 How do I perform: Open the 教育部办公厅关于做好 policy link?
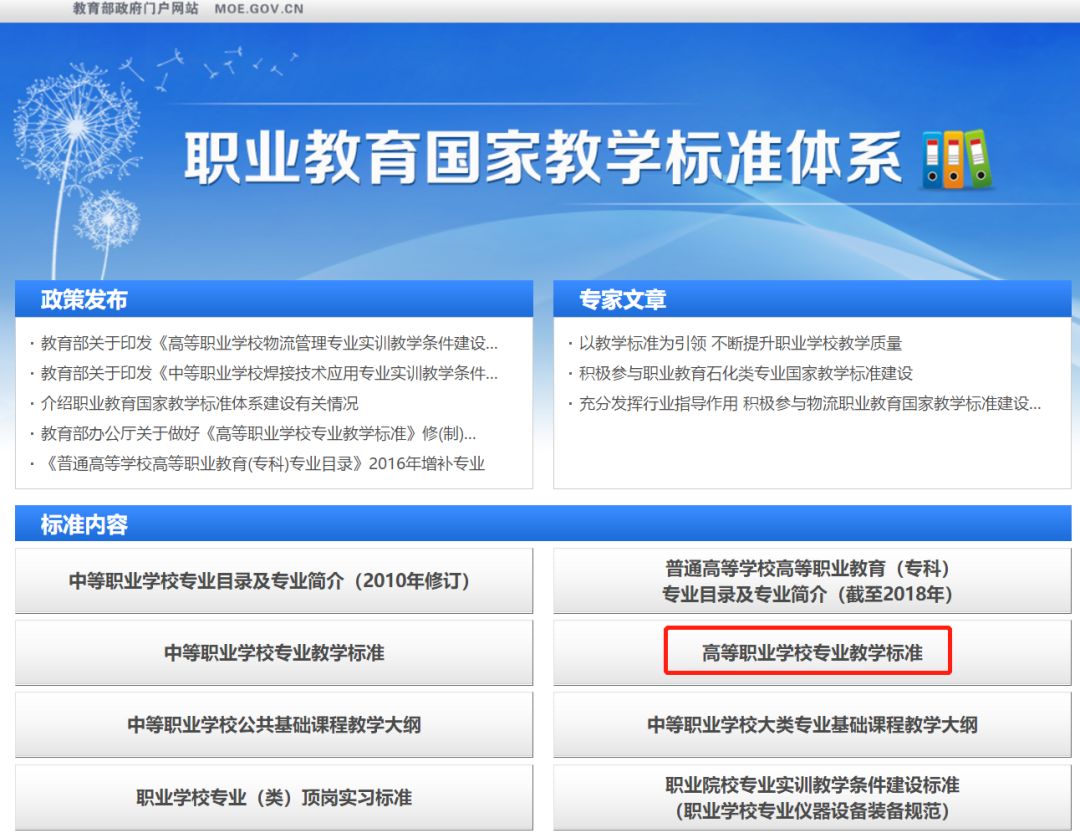click(x=258, y=433)
